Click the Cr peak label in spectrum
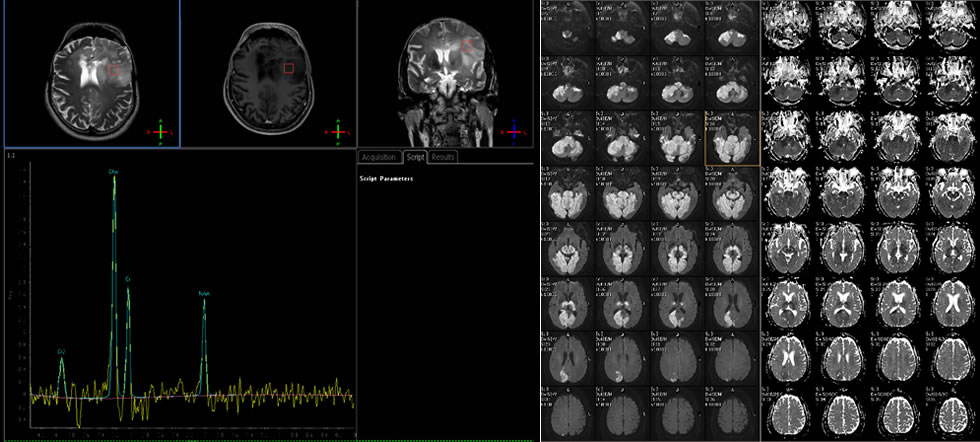This screenshot has width=980, height=442. 128,278
